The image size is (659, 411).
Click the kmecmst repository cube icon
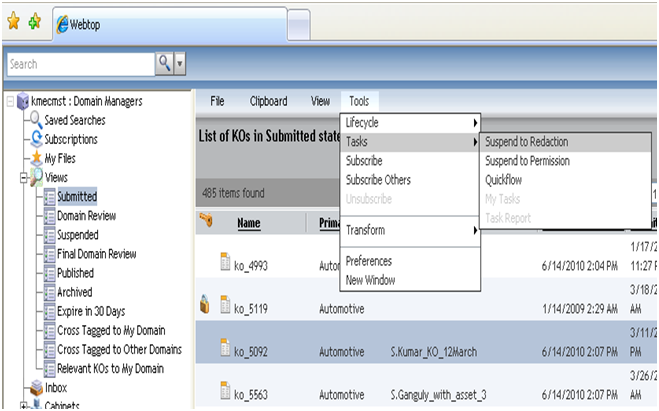[x=23, y=101]
